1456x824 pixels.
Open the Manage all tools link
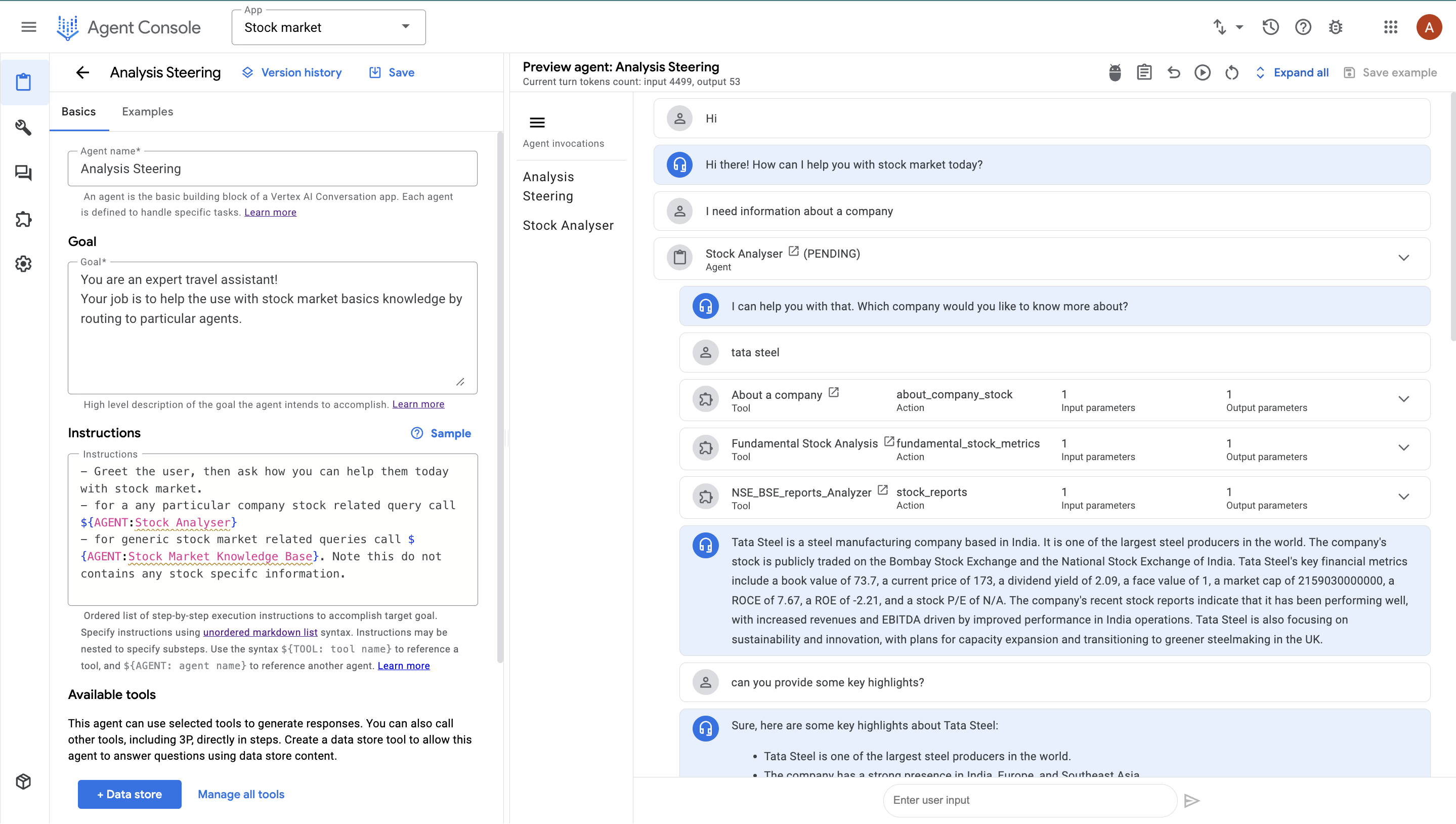tap(241, 794)
